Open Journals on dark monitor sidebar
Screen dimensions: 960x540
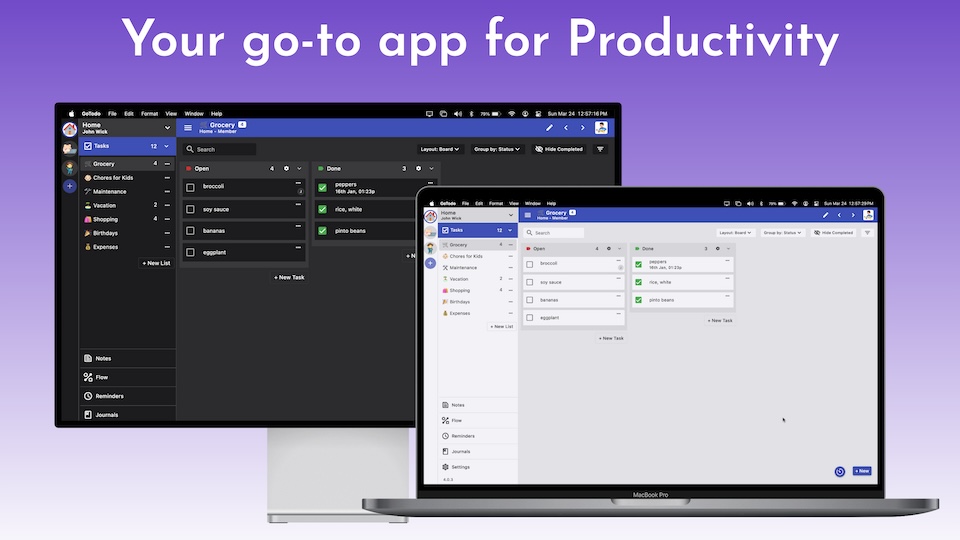point(127,414)
